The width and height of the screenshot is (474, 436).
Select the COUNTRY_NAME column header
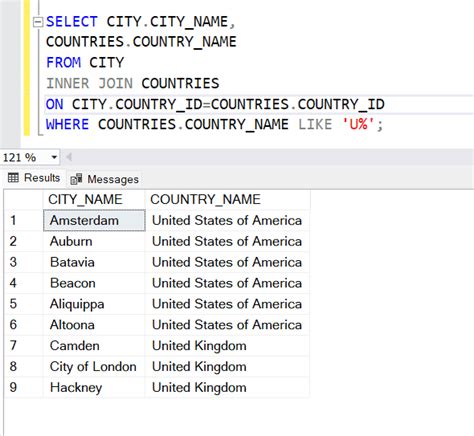(227, 199)
